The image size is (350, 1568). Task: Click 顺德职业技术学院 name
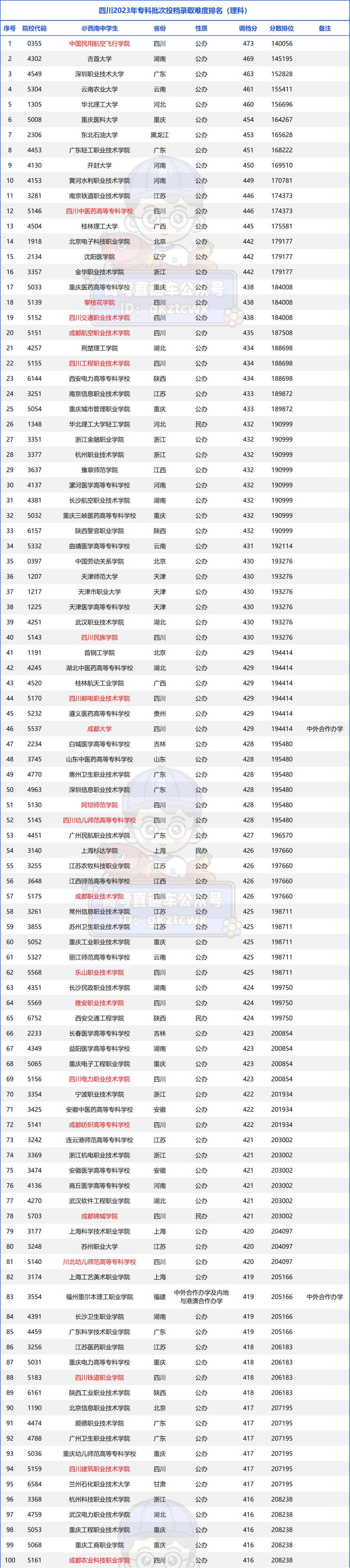(99, 1423)
